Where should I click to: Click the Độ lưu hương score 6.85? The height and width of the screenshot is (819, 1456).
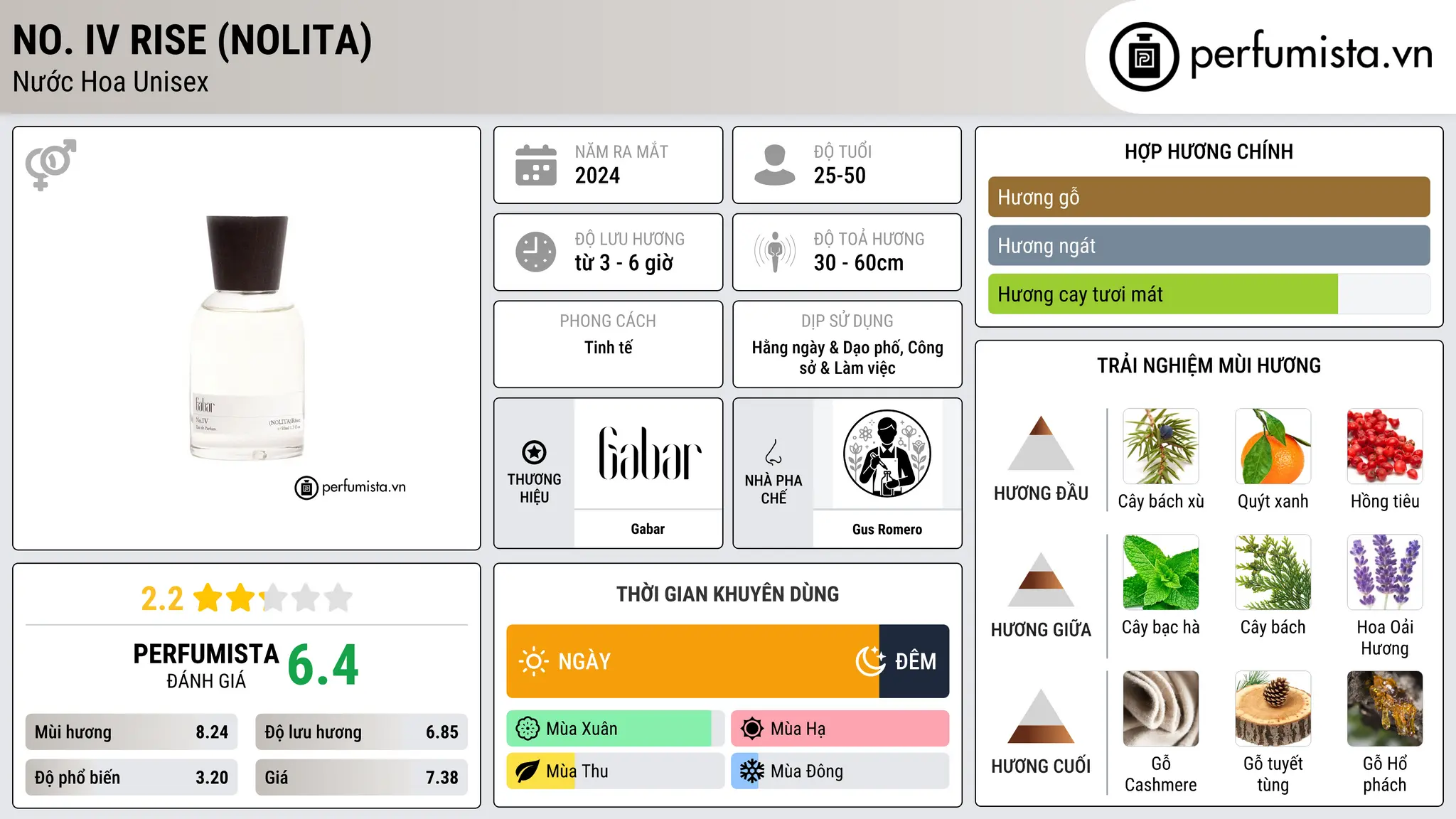(x=442, y=732)
